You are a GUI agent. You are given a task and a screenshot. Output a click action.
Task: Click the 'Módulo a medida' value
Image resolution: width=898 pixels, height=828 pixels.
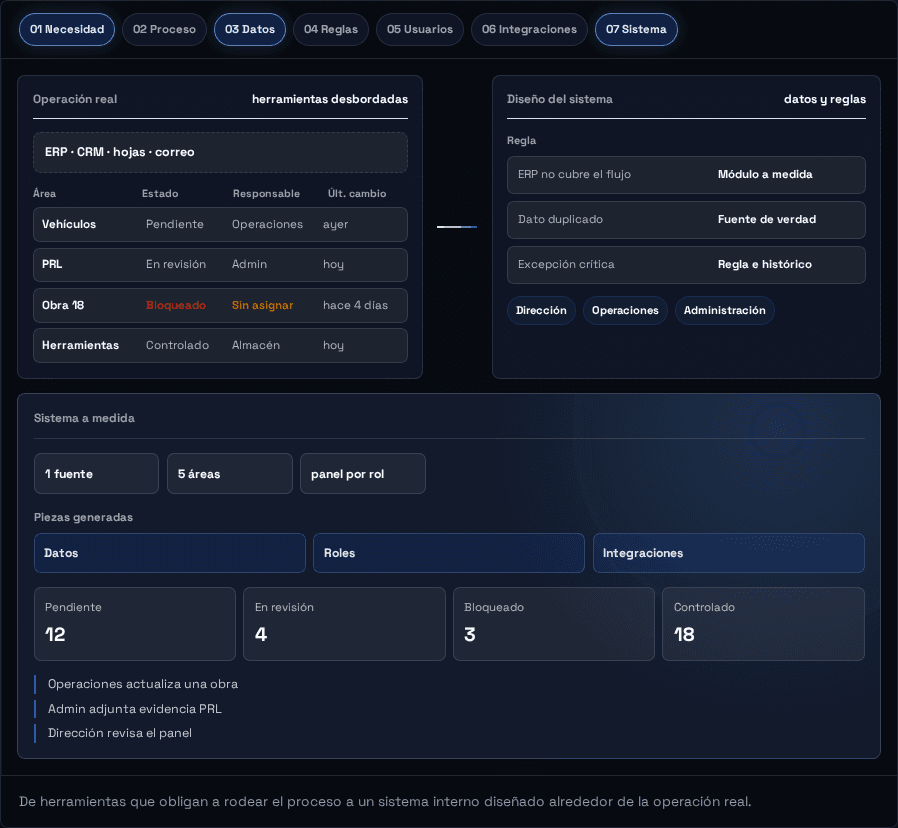coord(765,175)
